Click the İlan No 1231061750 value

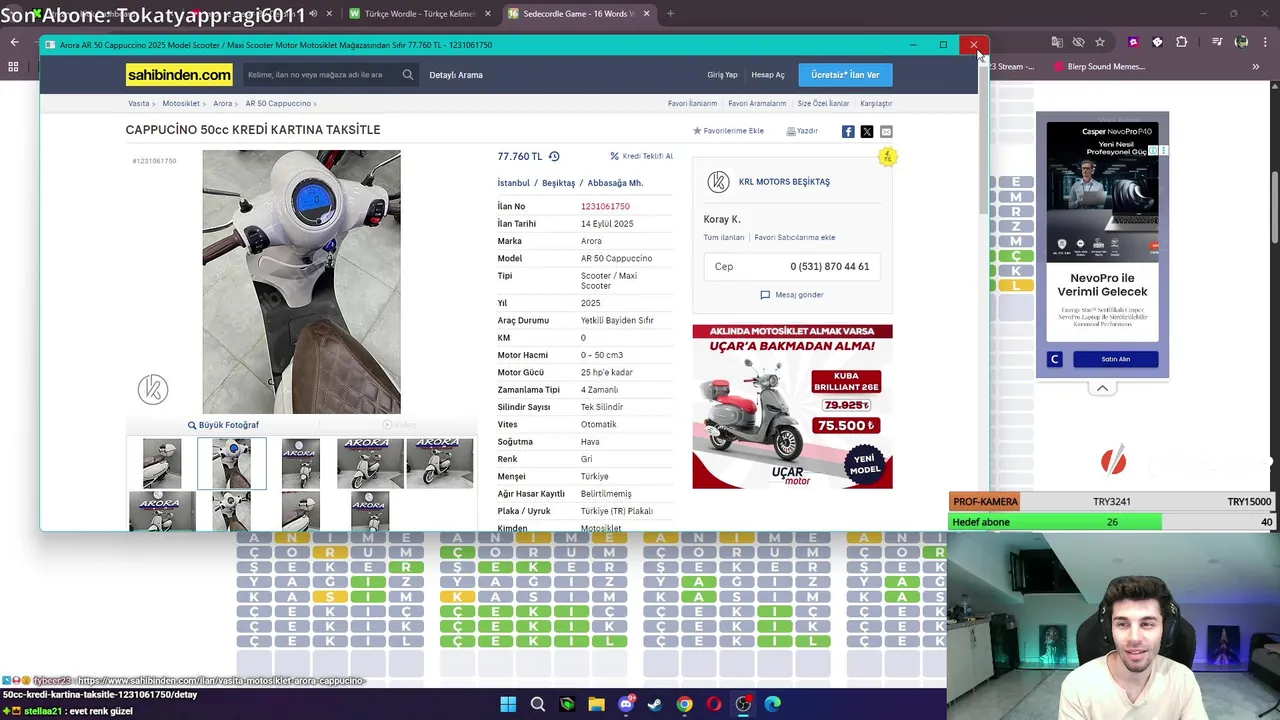605,206
